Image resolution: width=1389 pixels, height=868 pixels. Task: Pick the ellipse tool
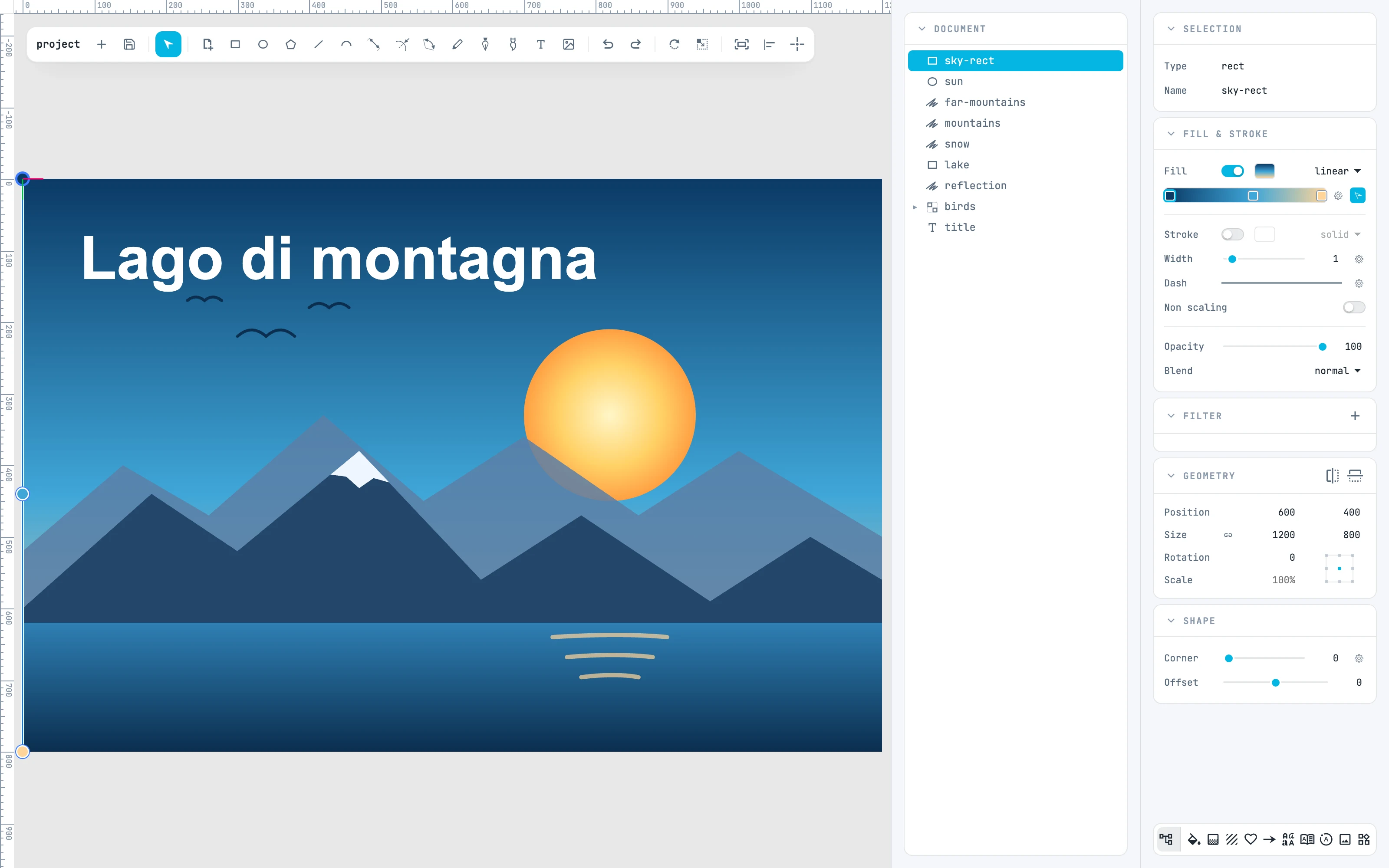click(263, 44)
